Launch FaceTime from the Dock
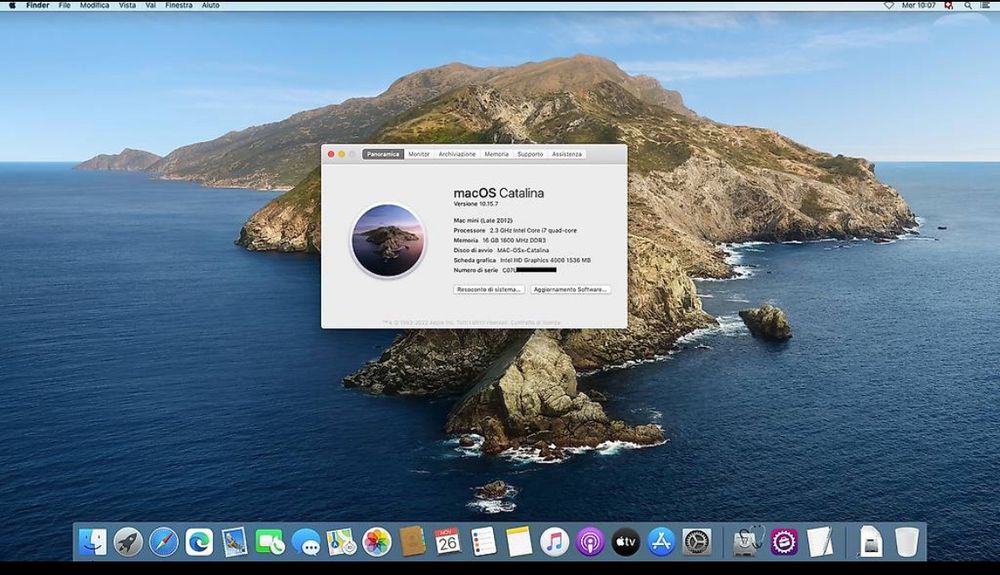The height and width of the screenshot is (575, 1000). pos(270,542)
